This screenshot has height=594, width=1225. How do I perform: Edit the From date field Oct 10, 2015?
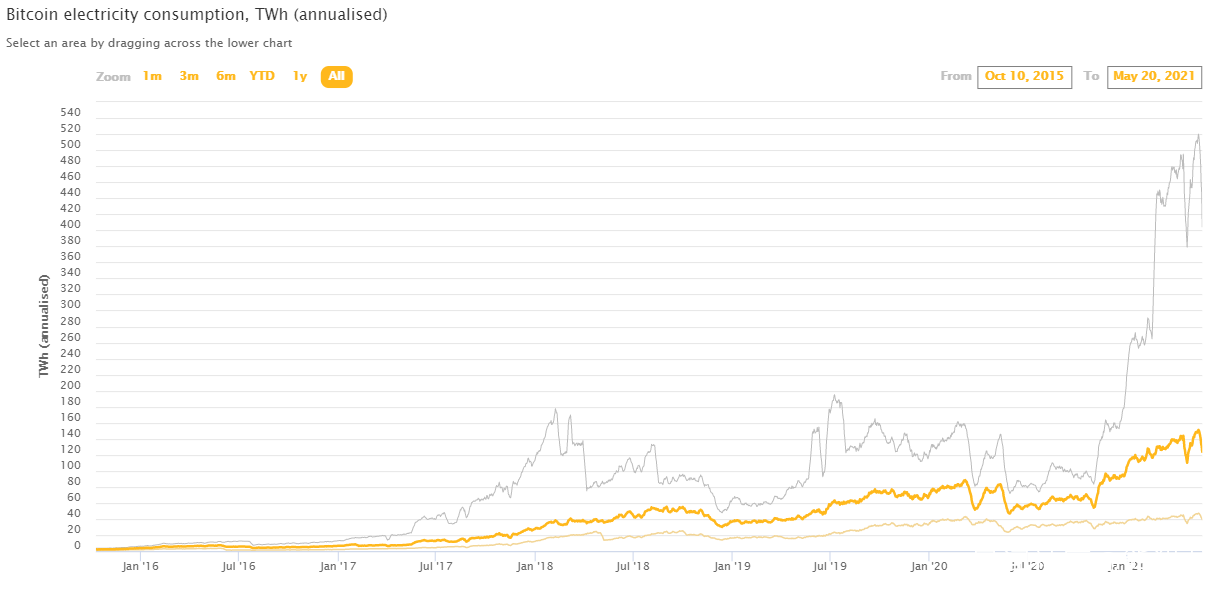click(x=1024, y=76)
